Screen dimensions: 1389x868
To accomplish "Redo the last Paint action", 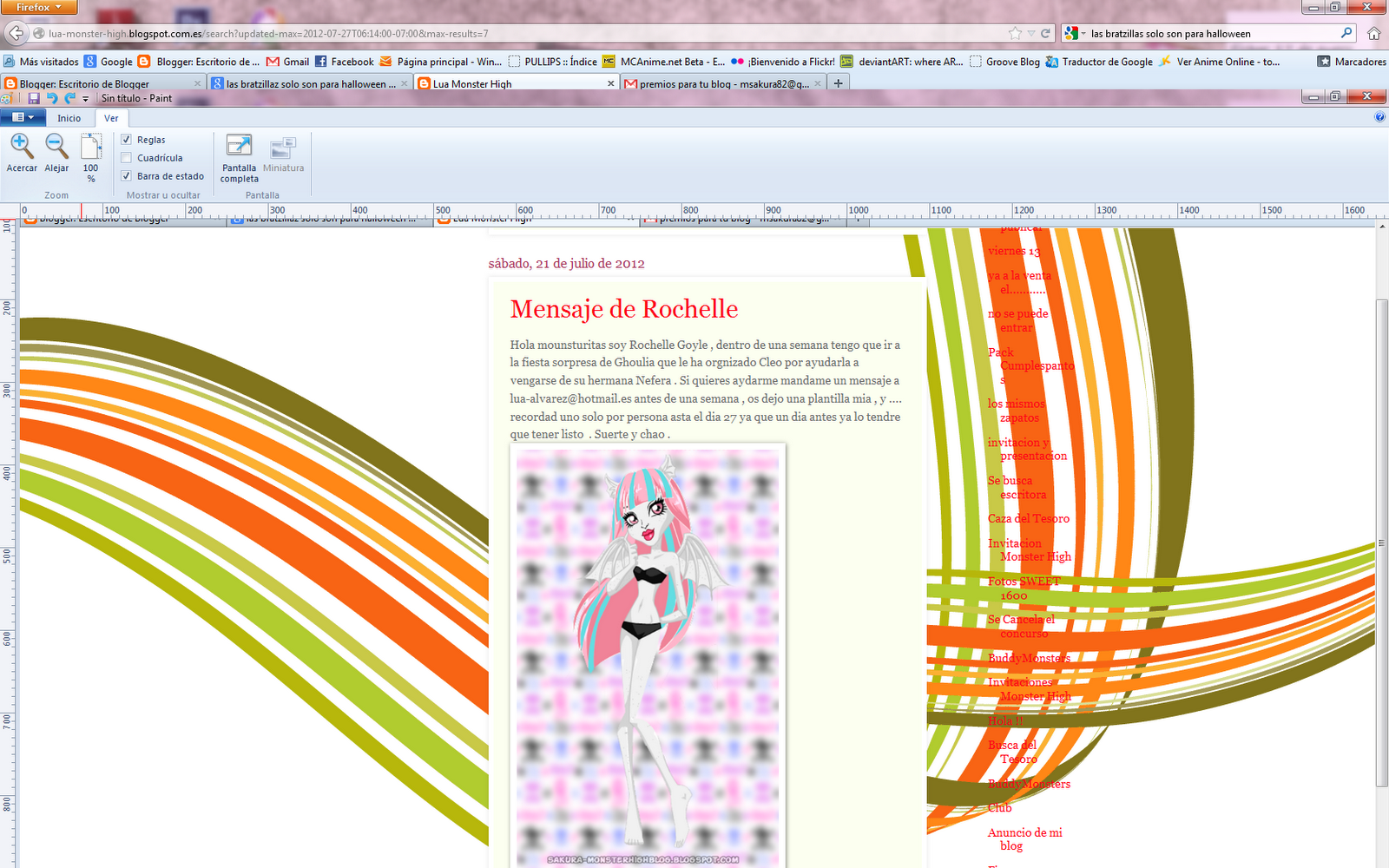I will pyautogui.click(x=69, y=98).
